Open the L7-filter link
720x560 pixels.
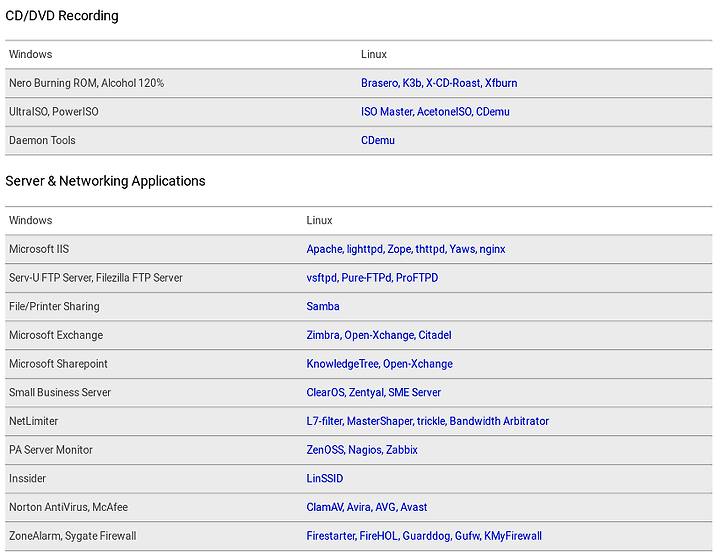click(x=325, y=421)
